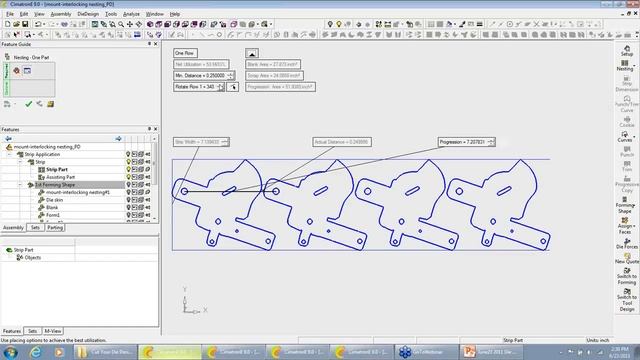Click the yellow cube icon in Feature Guide

[51, 104]
